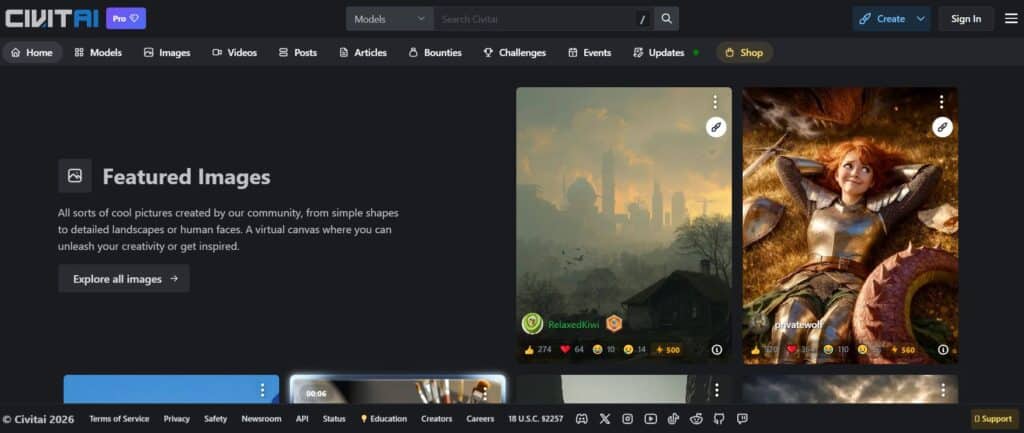Click RelaxedKiwi's avatar
Viewport: 1024px width, 433px height.
(x=532, y=323)
